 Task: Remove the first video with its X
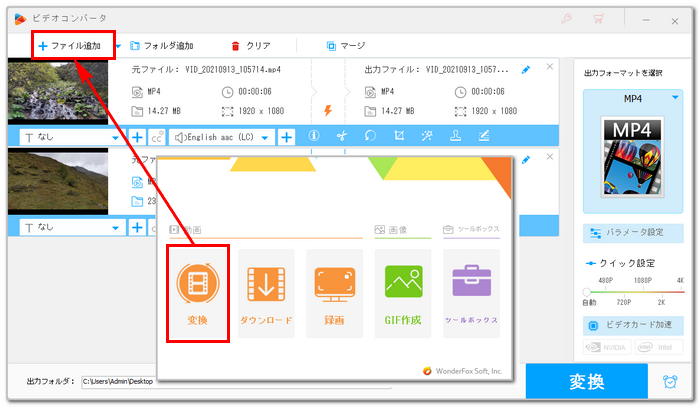(x=550, y=66)
